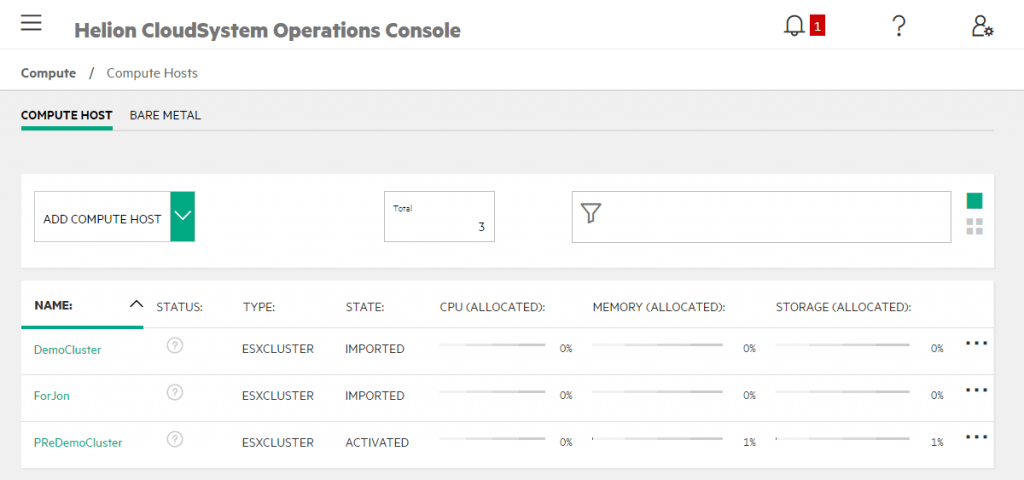Viewport: 1024px width, 480px height.
Task: Open ForJon row actions menu
Action: click(976, 390)
